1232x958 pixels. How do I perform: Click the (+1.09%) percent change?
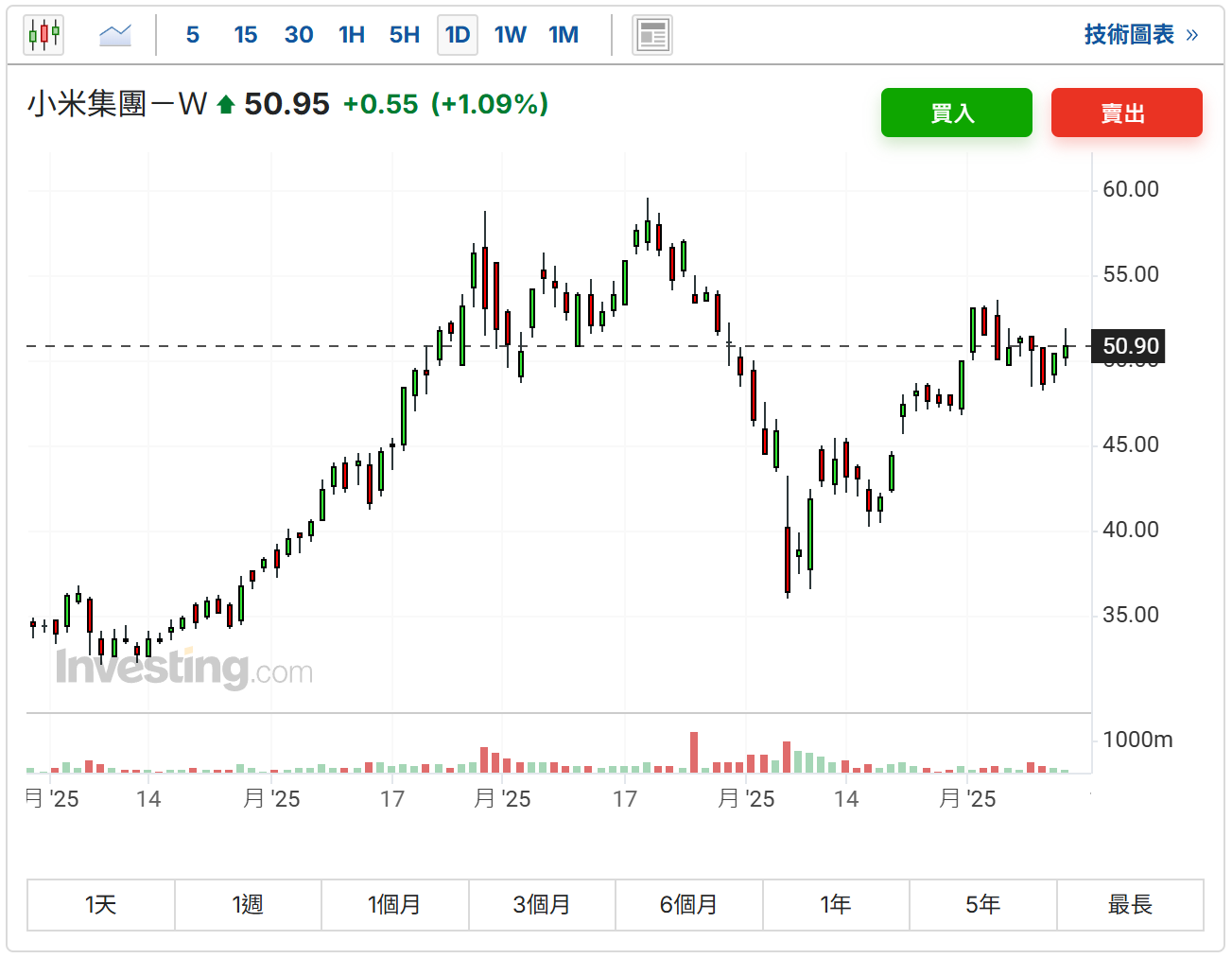pos(490,104)
